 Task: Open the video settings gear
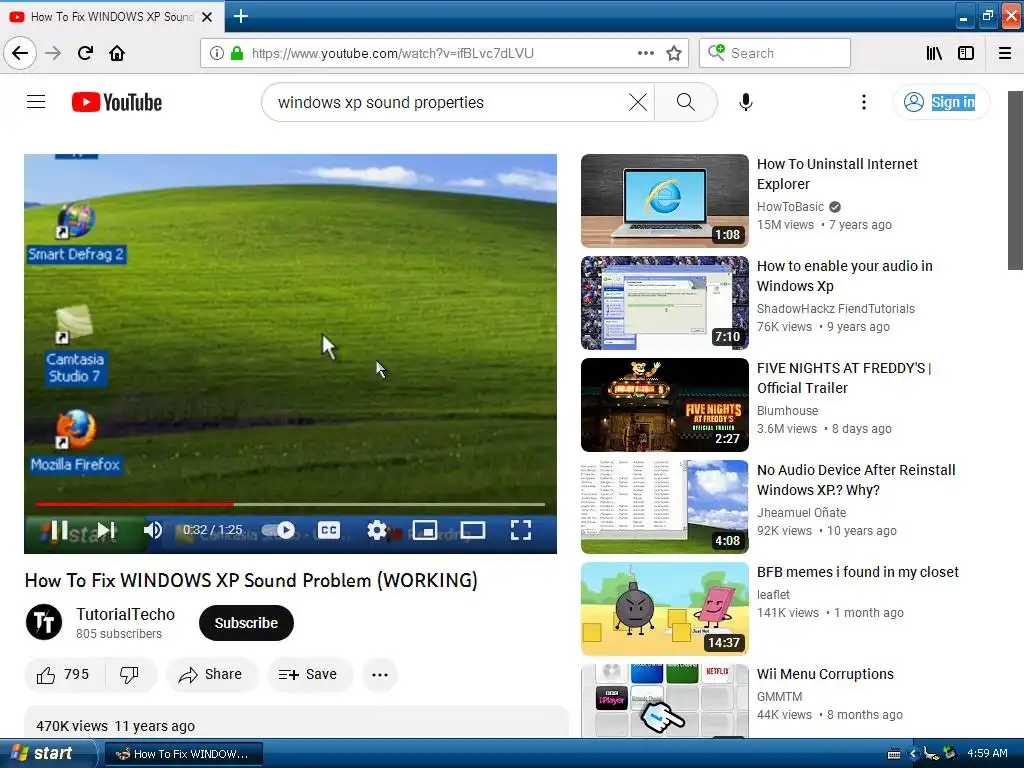[x=377, y=530]
